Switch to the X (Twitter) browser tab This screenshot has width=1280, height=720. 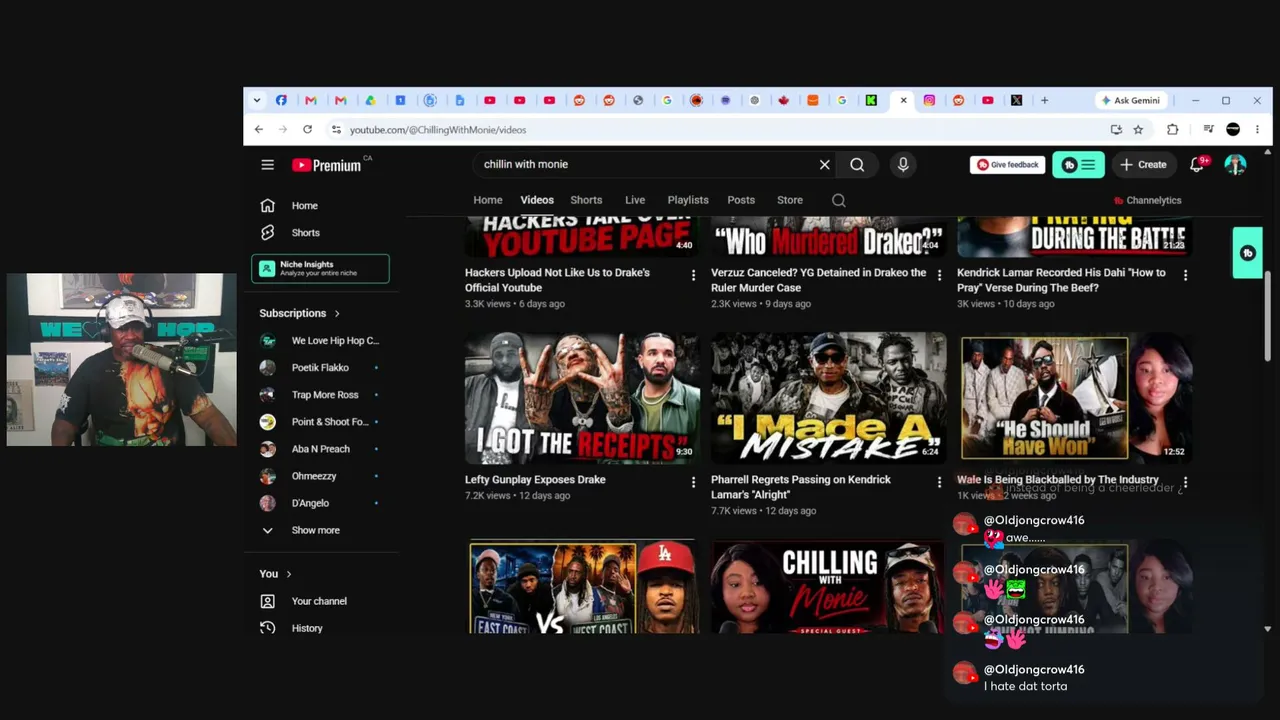coord(1016,100)
